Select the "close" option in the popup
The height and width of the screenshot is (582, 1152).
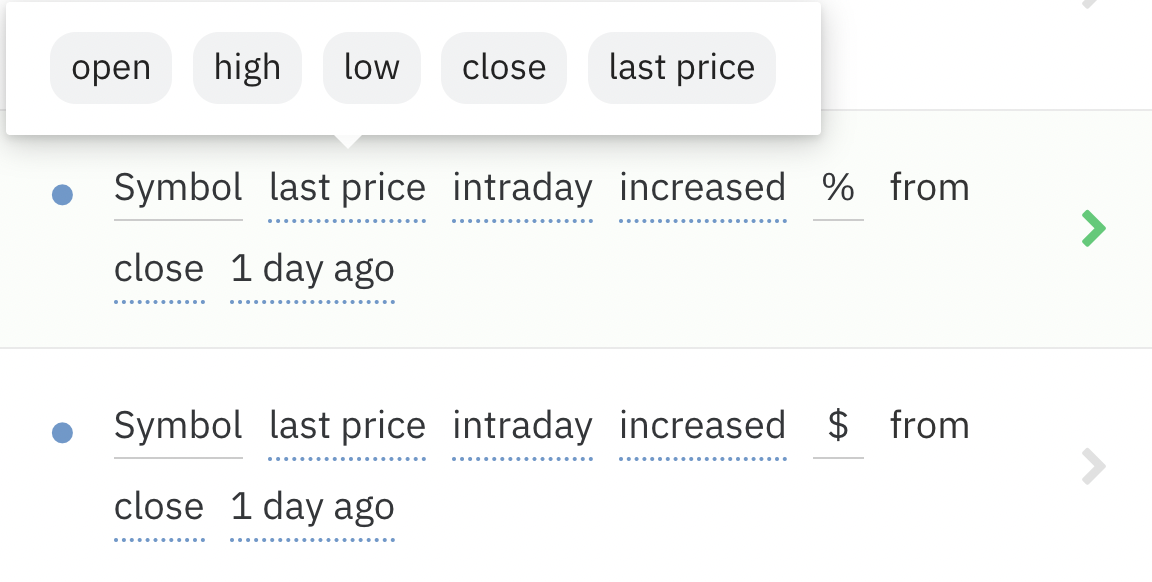(504, 68)
